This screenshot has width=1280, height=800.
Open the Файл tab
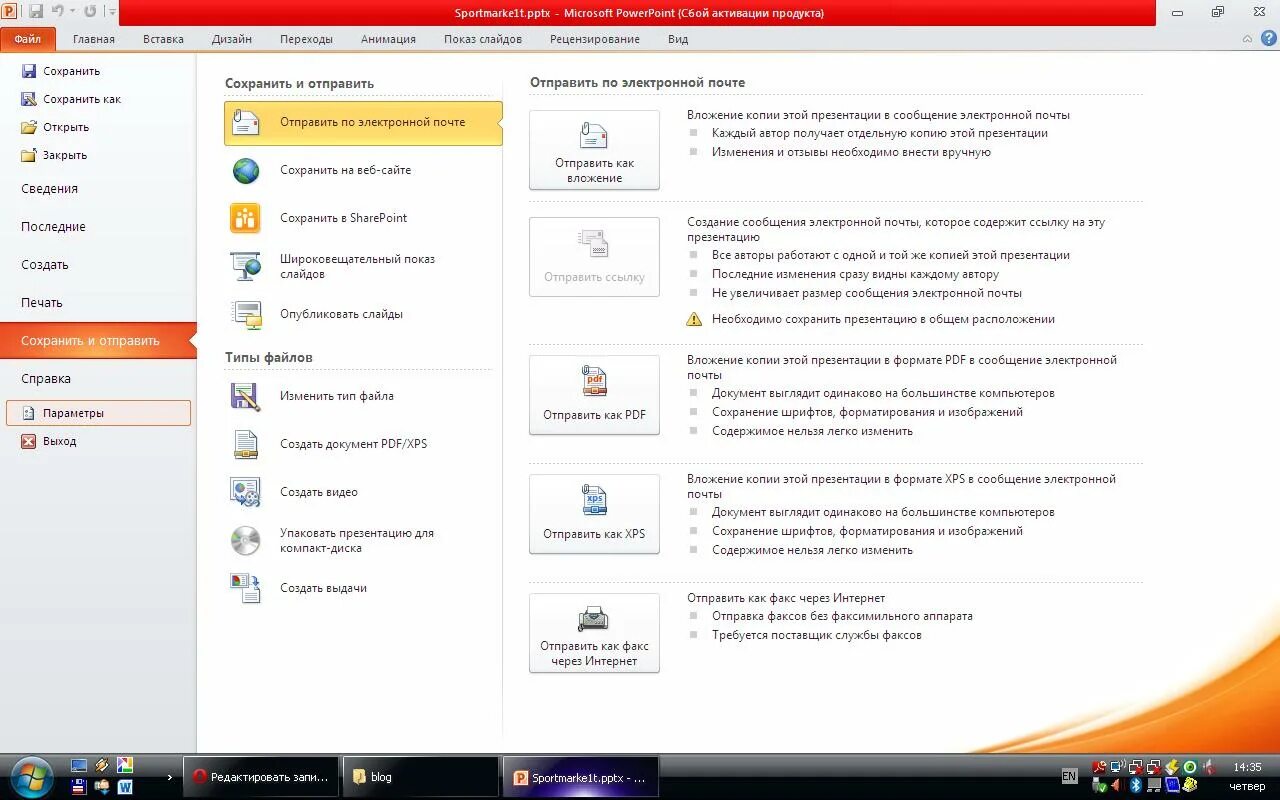[x=28, y=39]
